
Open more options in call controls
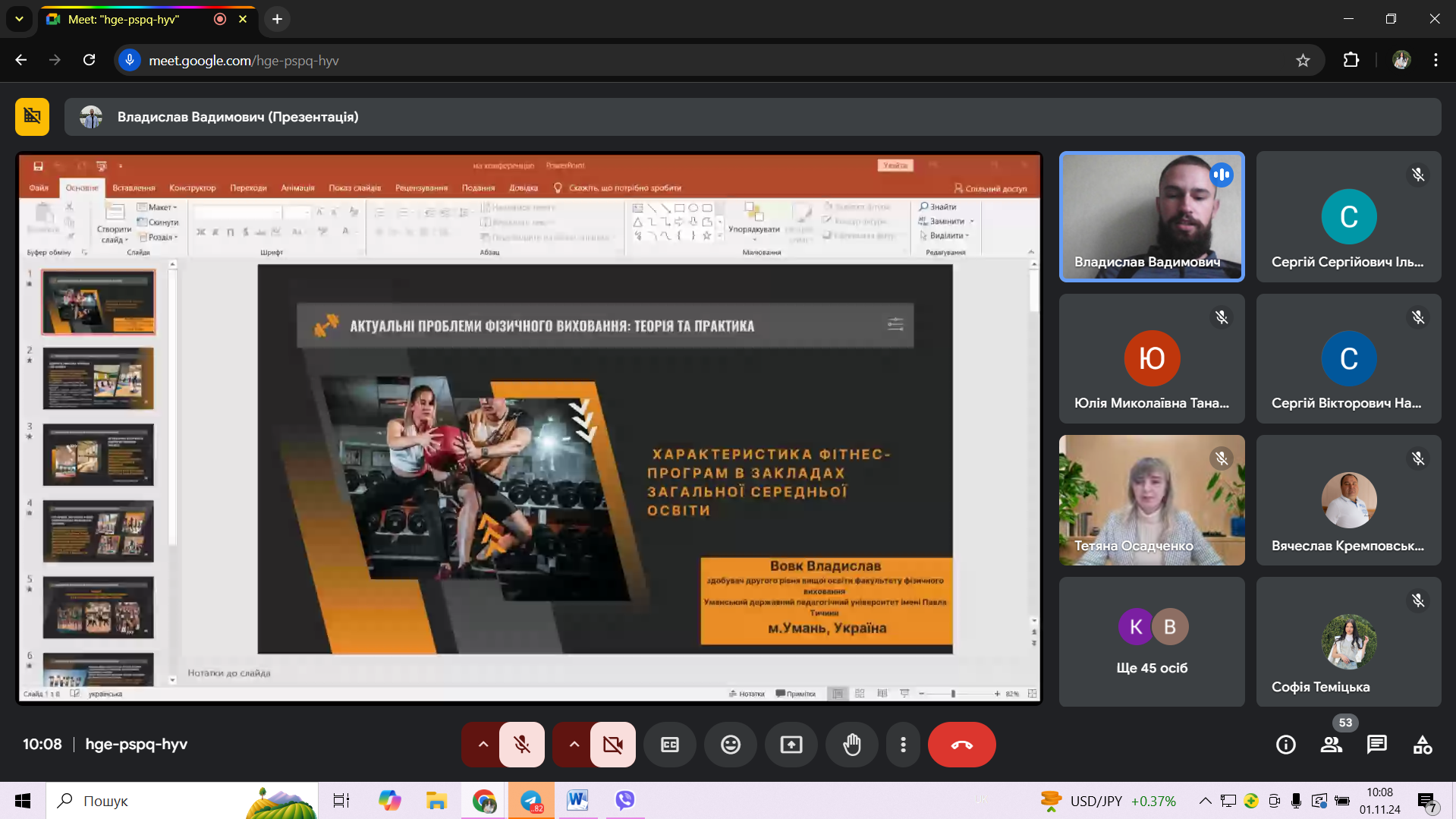(x=903, y=745)
